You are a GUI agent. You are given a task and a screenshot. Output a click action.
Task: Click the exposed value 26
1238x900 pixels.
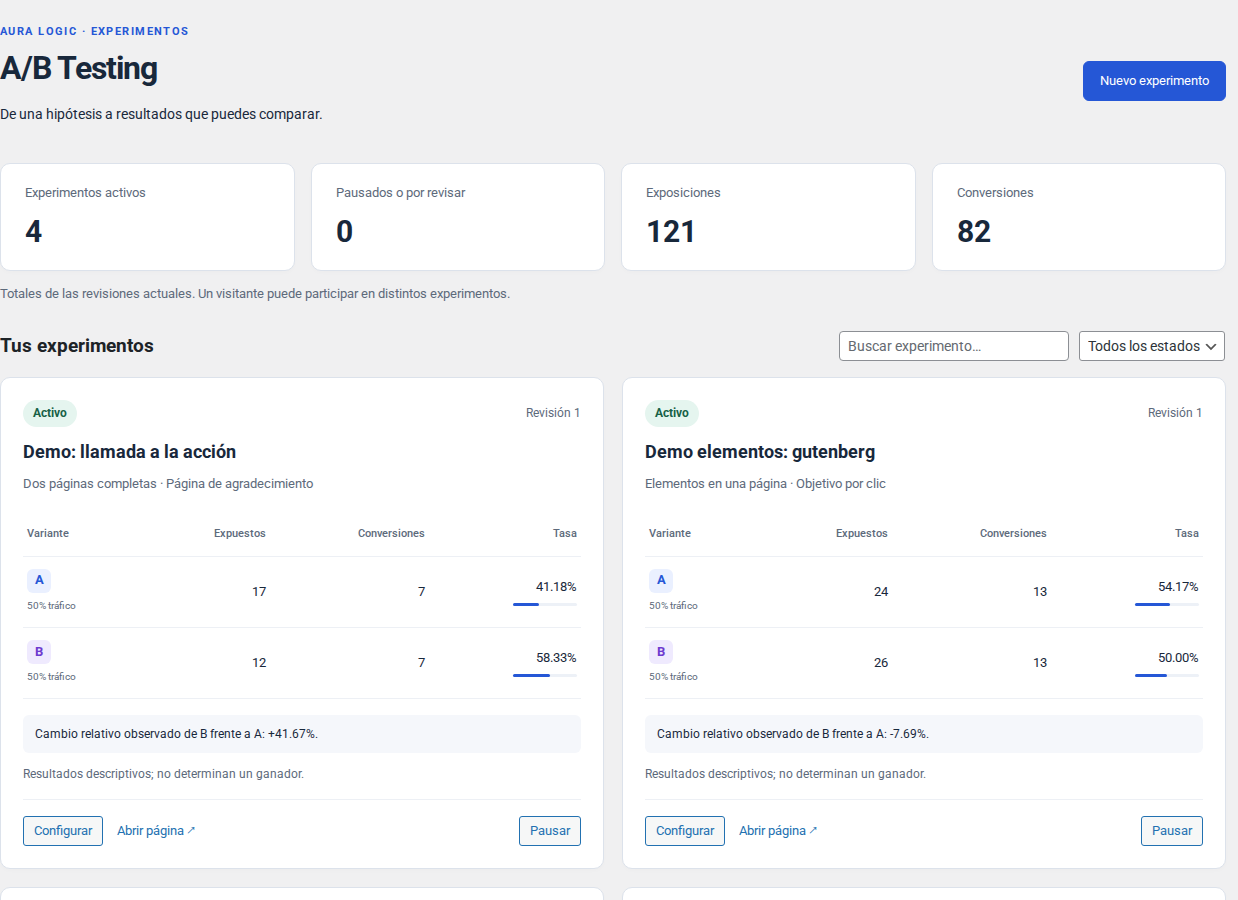(881, 663)
